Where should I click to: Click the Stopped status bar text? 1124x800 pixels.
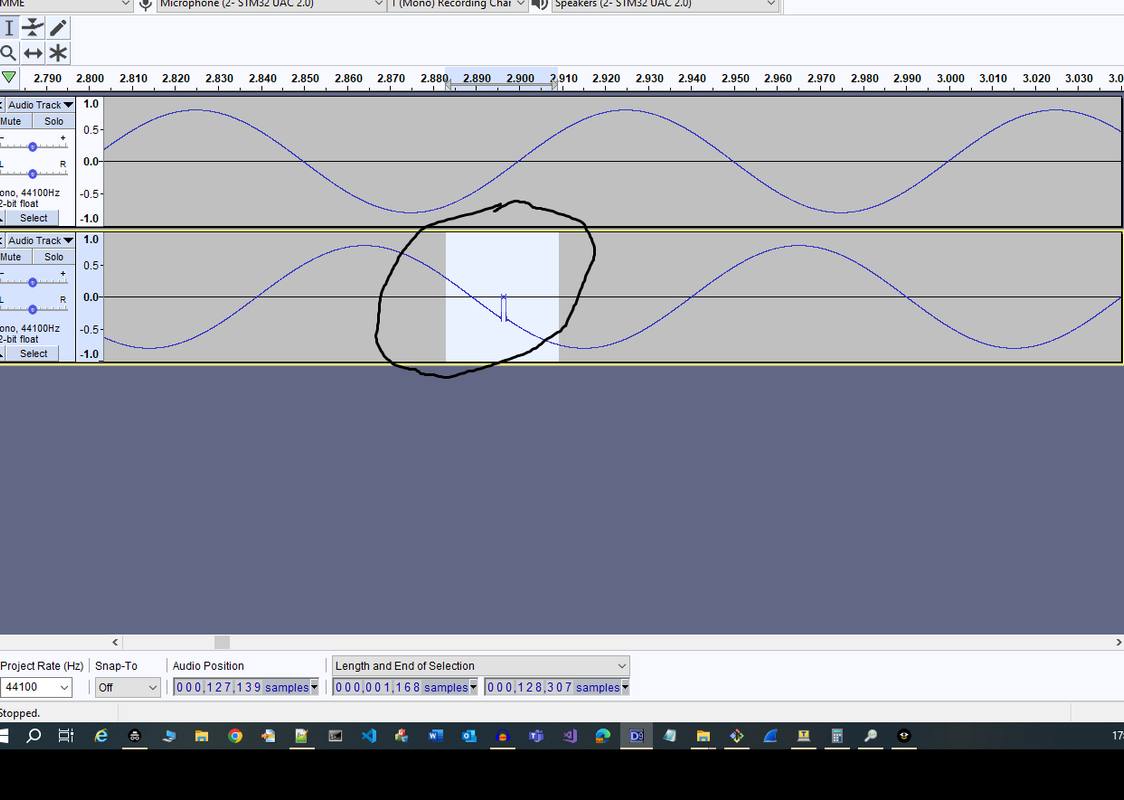pyautogui.click(x=20, y=713)
